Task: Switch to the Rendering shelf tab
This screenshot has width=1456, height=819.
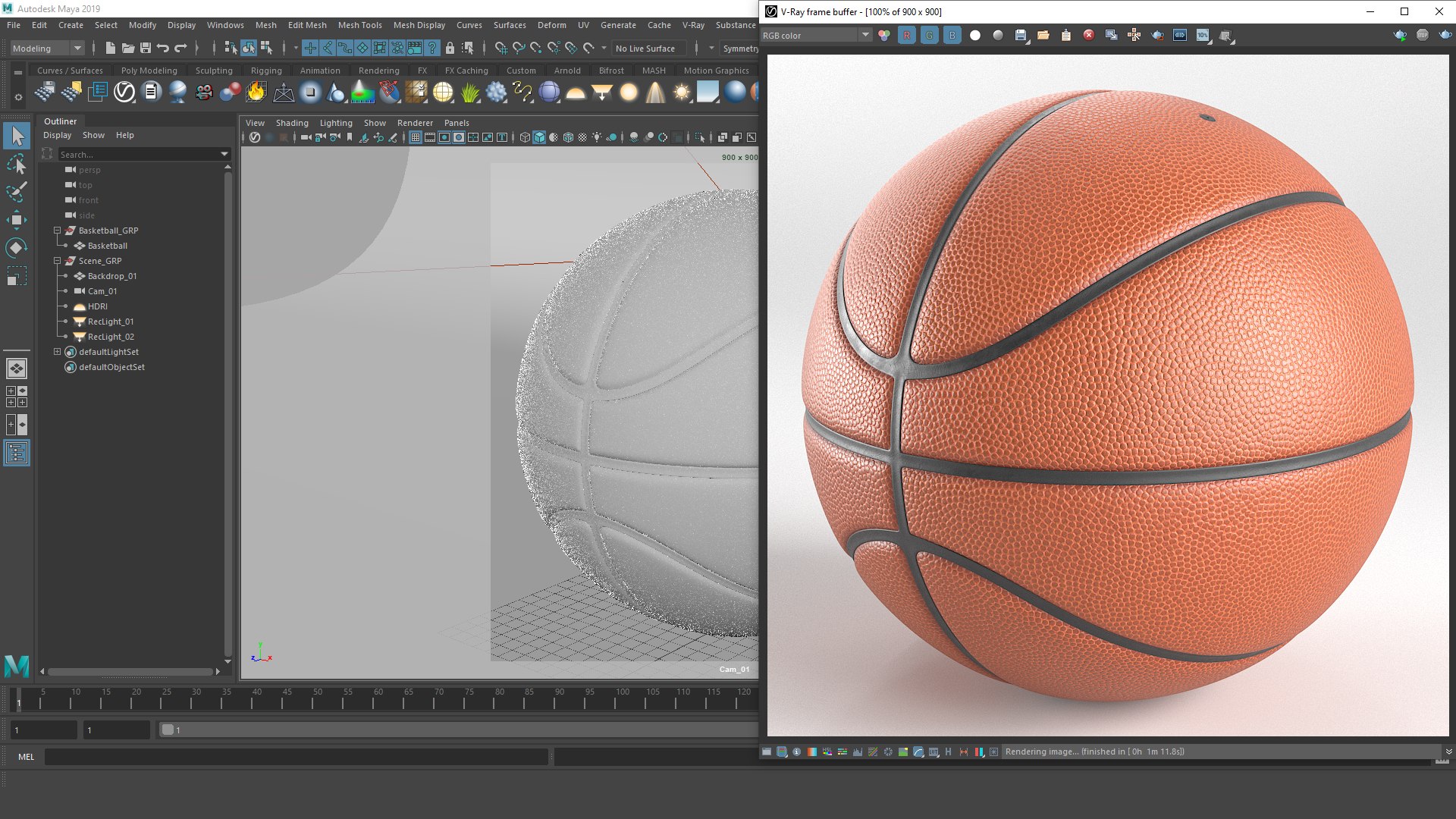Action: (x=378, y=71)
